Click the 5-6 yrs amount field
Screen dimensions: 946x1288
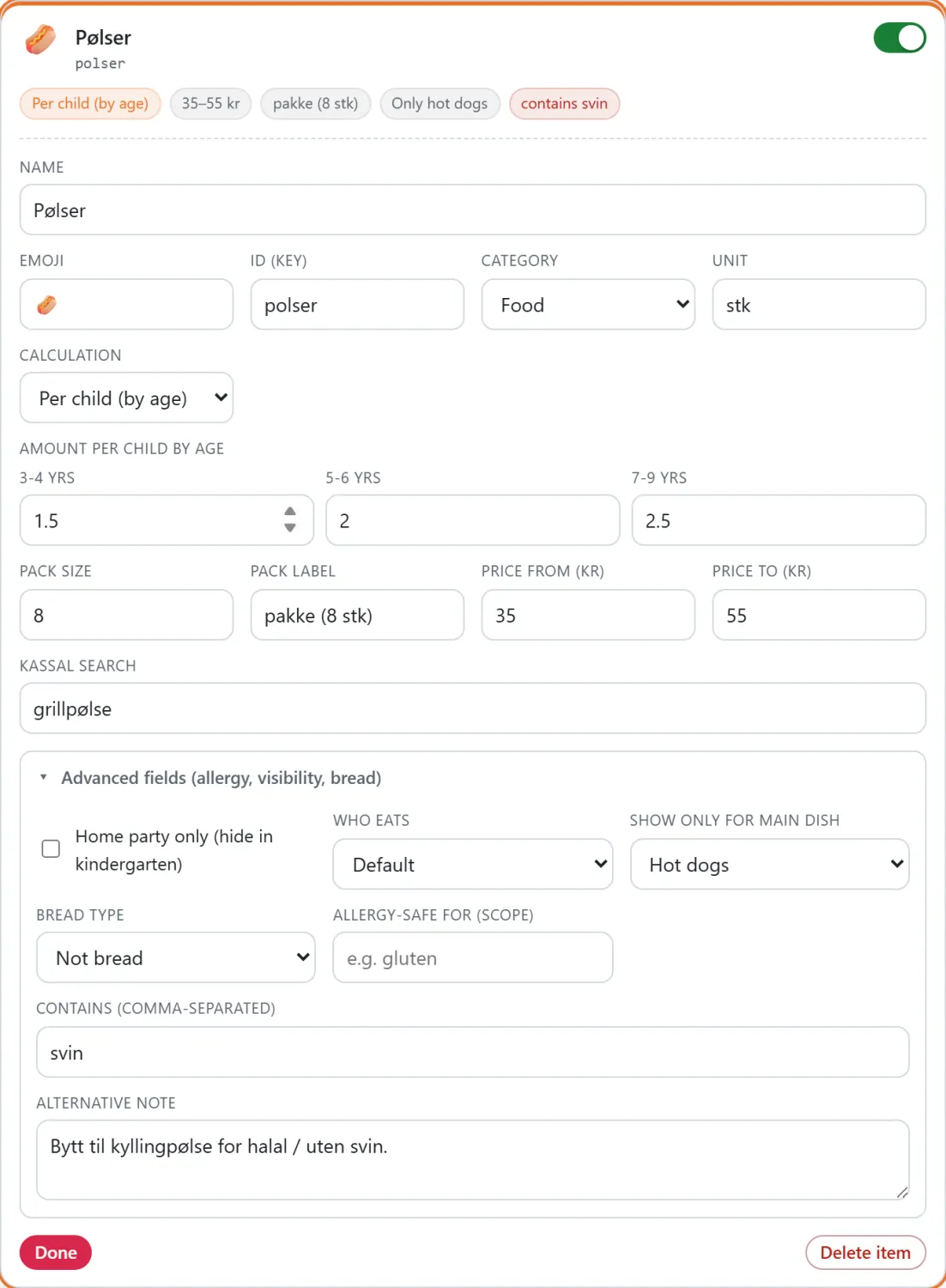(x=473, y=520)
